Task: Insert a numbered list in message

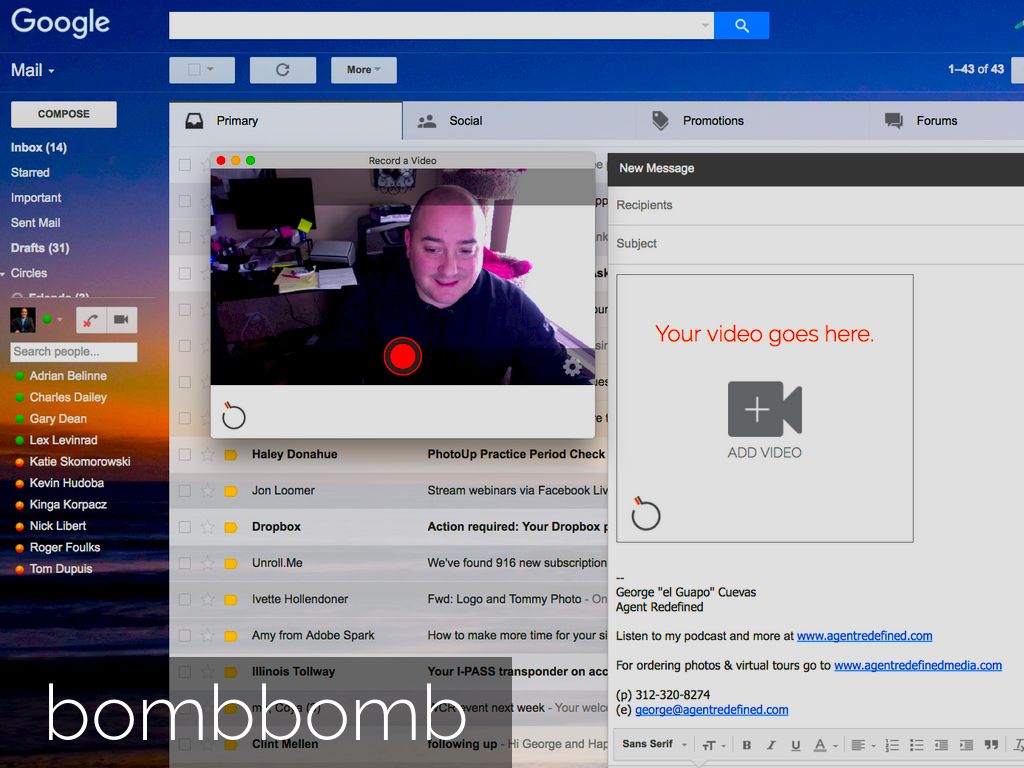Action: (892, 745)
